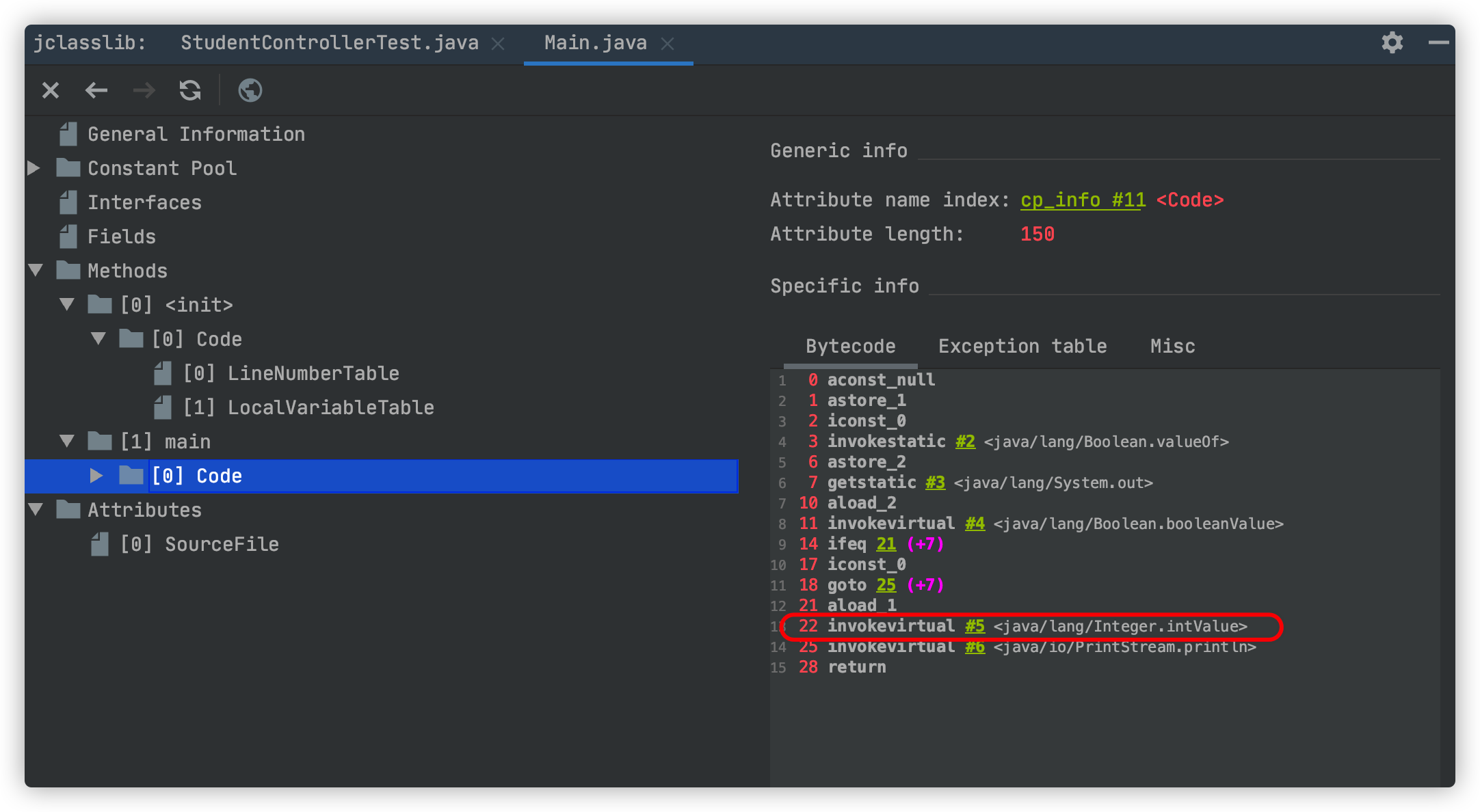Reload the class file with refresh icon

pos(190,90)
